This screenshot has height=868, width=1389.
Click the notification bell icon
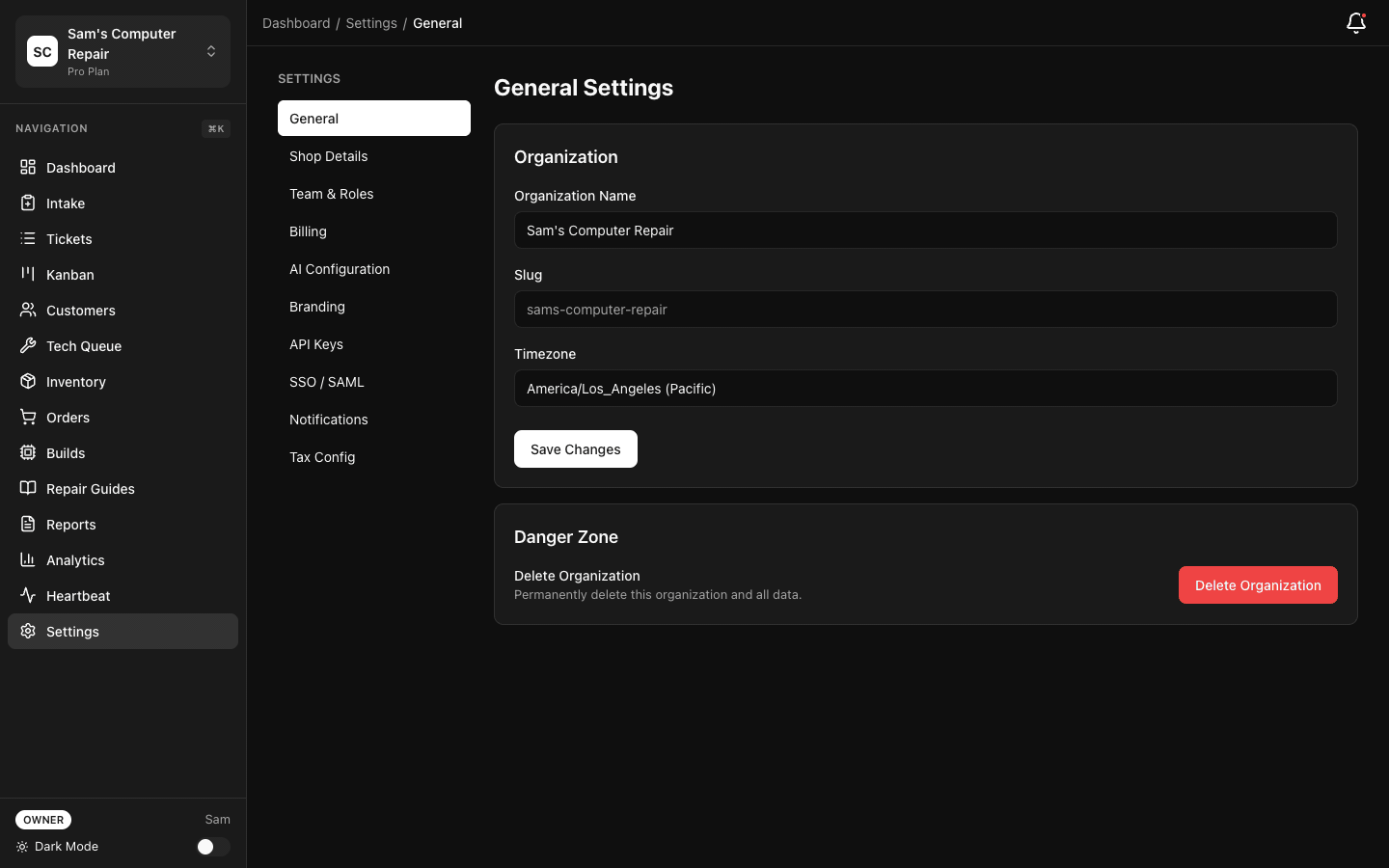click(1355, 23)
